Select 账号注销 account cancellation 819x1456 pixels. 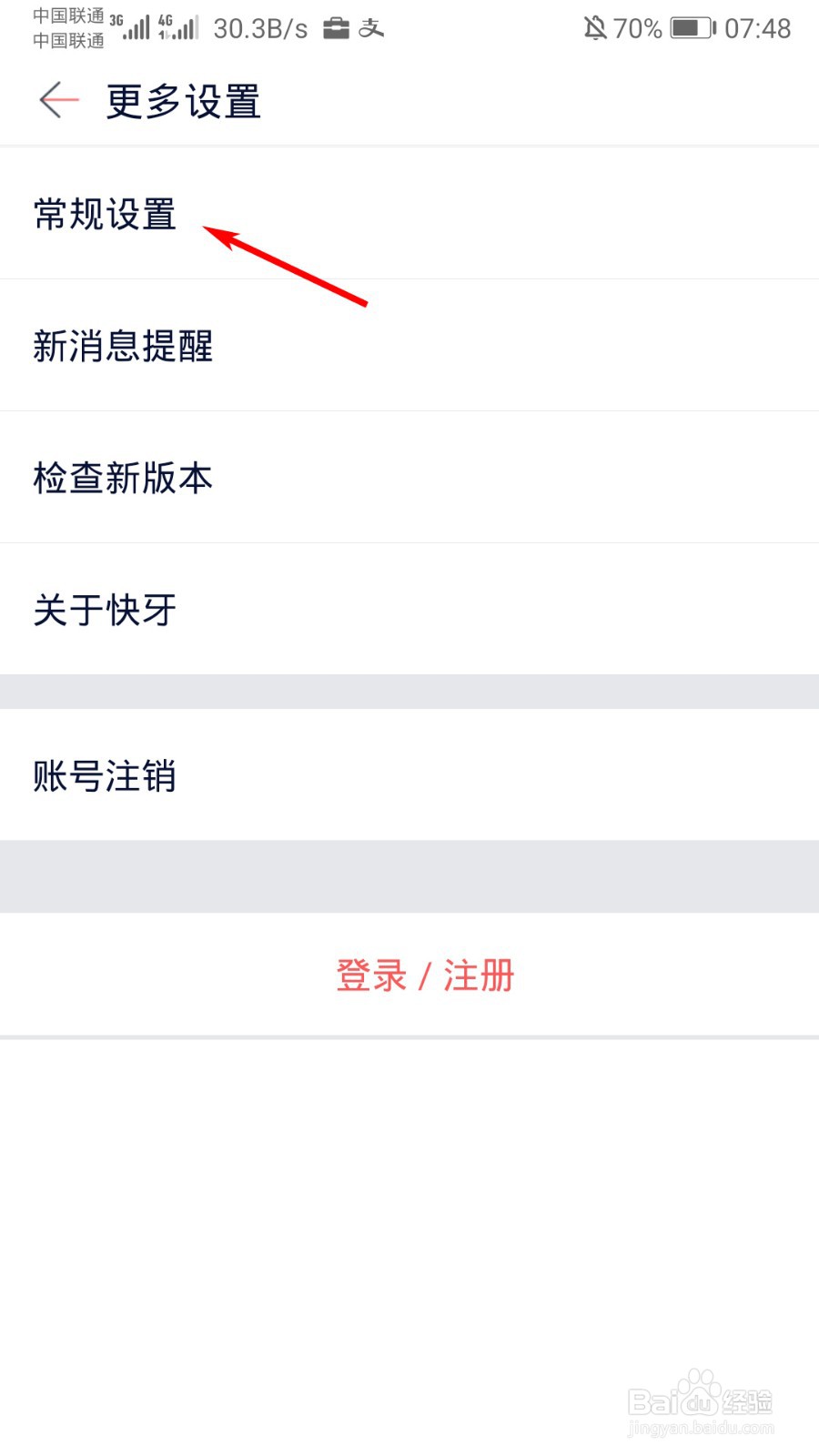(104, 776)
